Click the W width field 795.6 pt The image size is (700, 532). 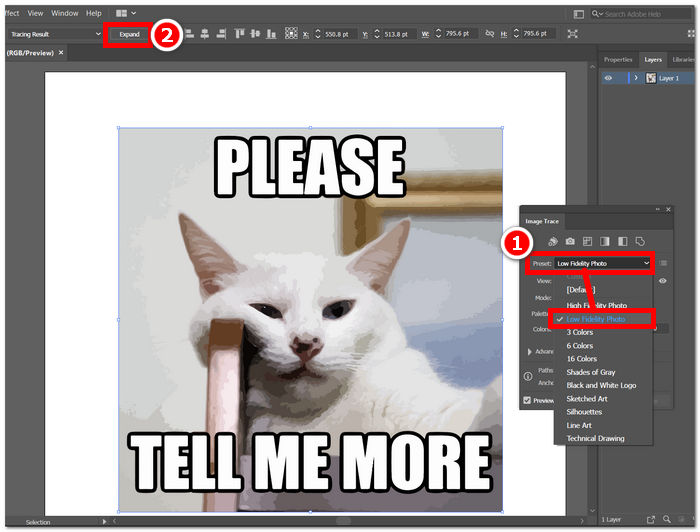click(x=461, y=33)
